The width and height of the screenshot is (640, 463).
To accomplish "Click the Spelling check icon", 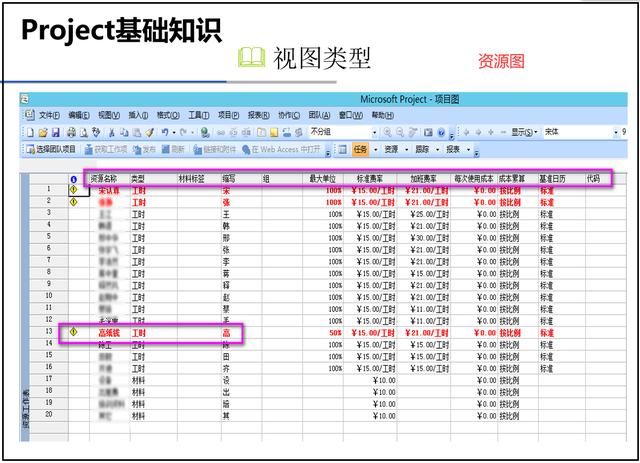I will point(96,132).
